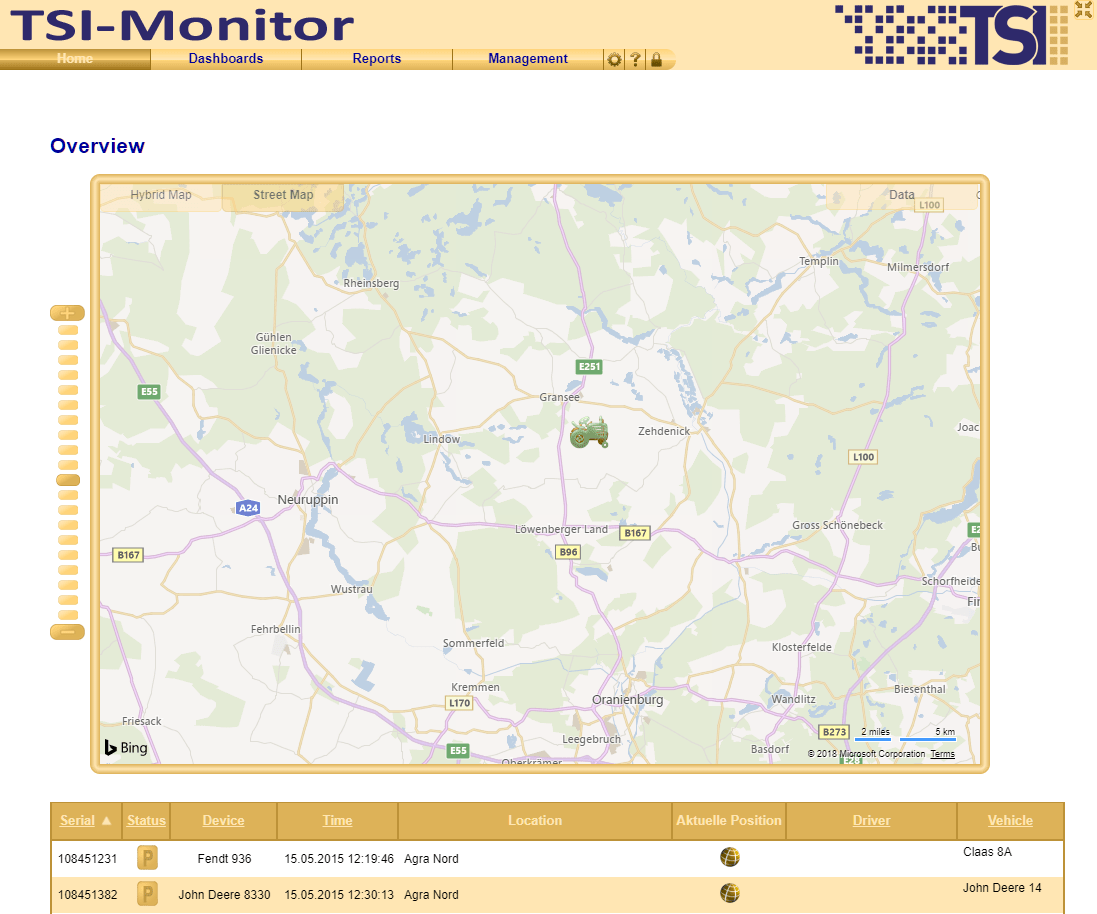Click the L170 road shield near Kremmen

pyautogui.click(x=460, y=703)
